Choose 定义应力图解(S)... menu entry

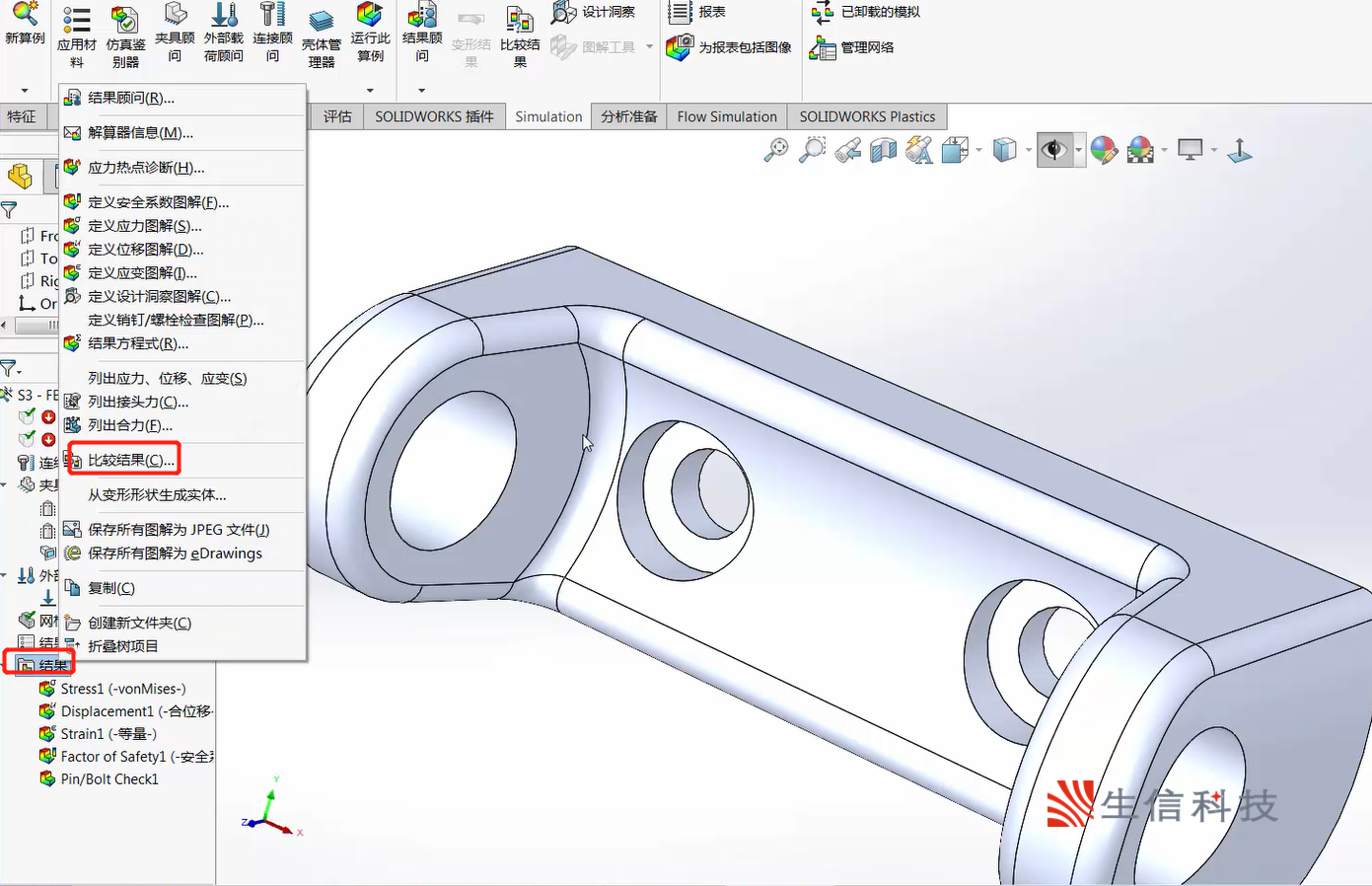pos(182,226)
